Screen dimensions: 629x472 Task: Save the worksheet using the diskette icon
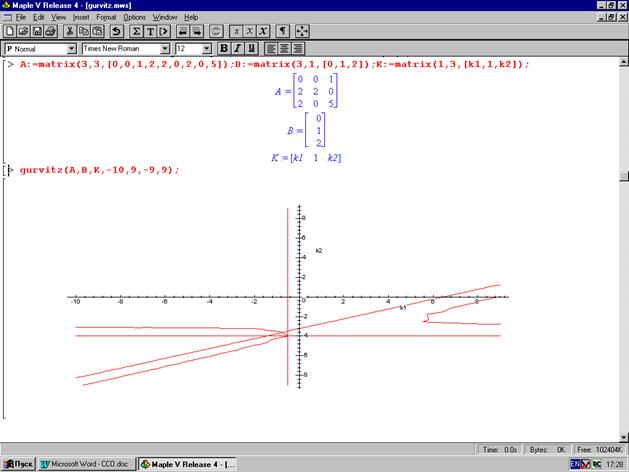[36, 31]
